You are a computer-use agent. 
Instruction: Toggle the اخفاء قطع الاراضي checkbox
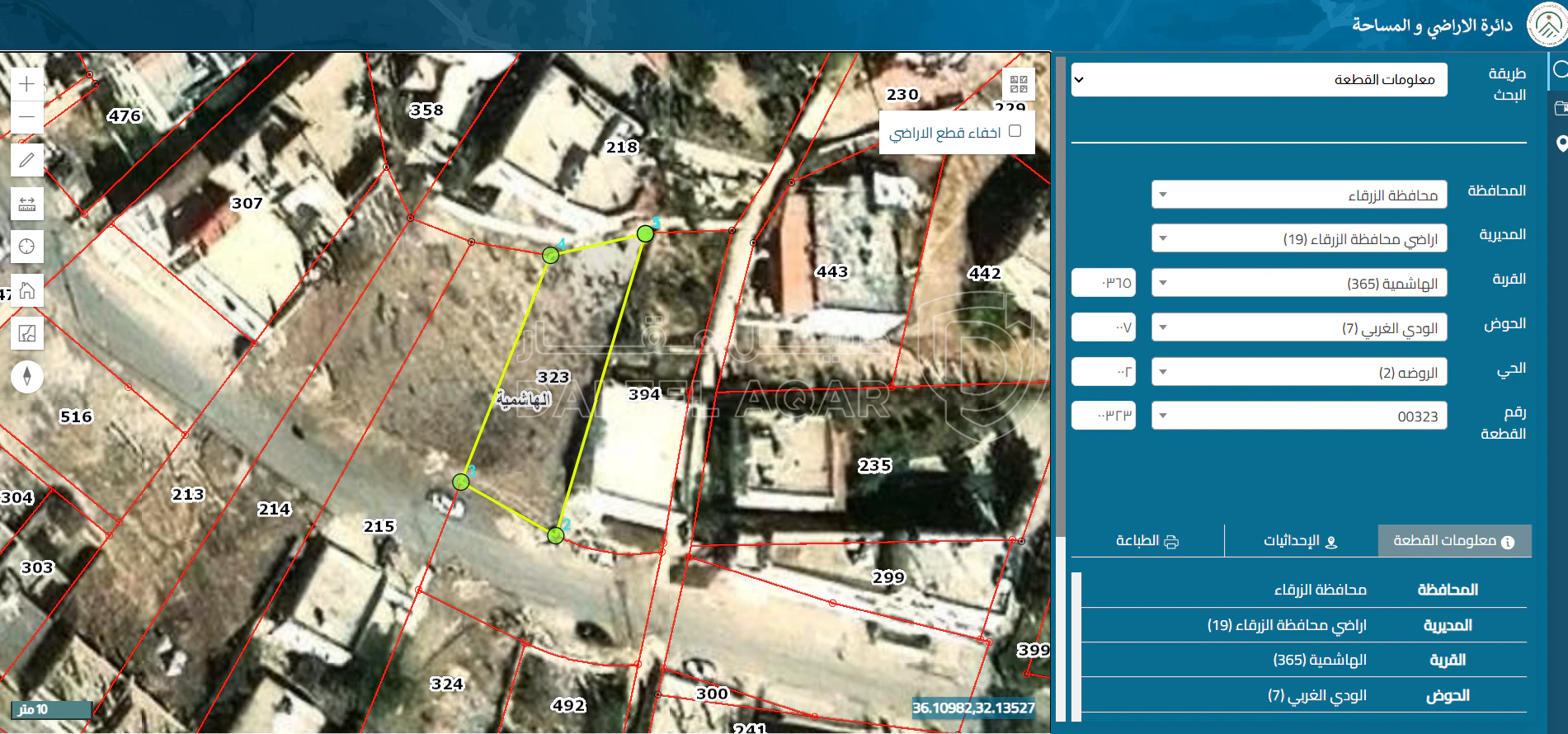click(x=1015, y=131)
